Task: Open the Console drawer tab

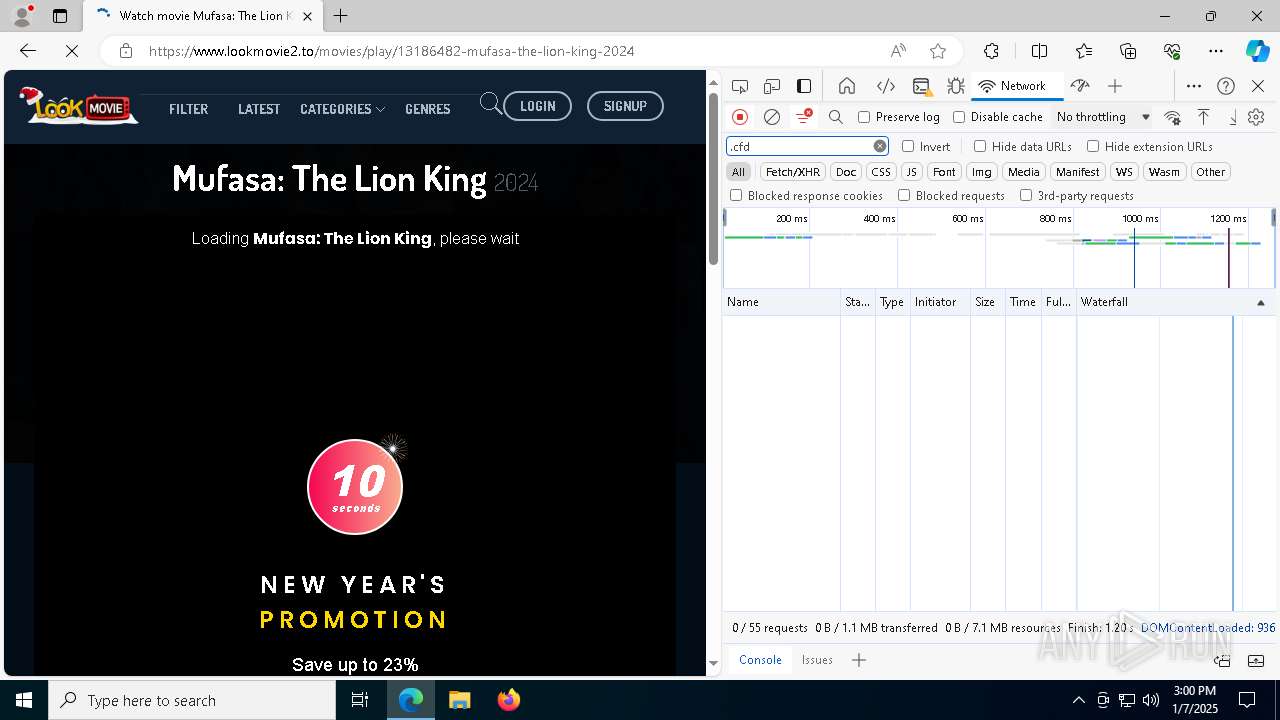Action: tap(760, 660)
